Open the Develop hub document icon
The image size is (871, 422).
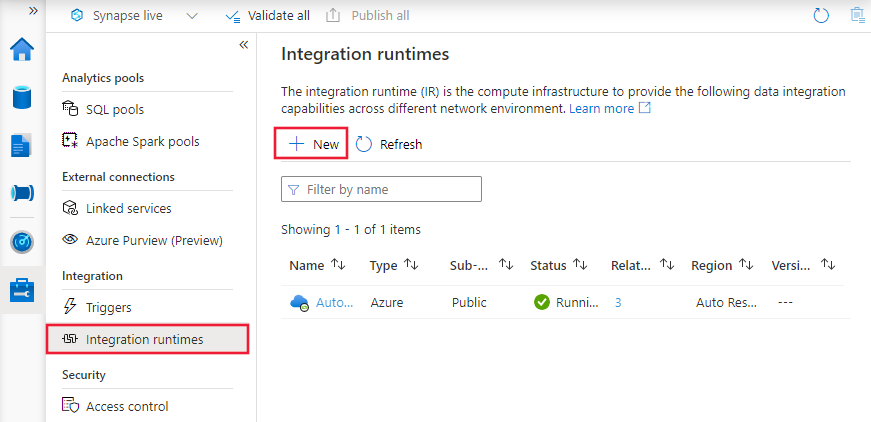22,145
